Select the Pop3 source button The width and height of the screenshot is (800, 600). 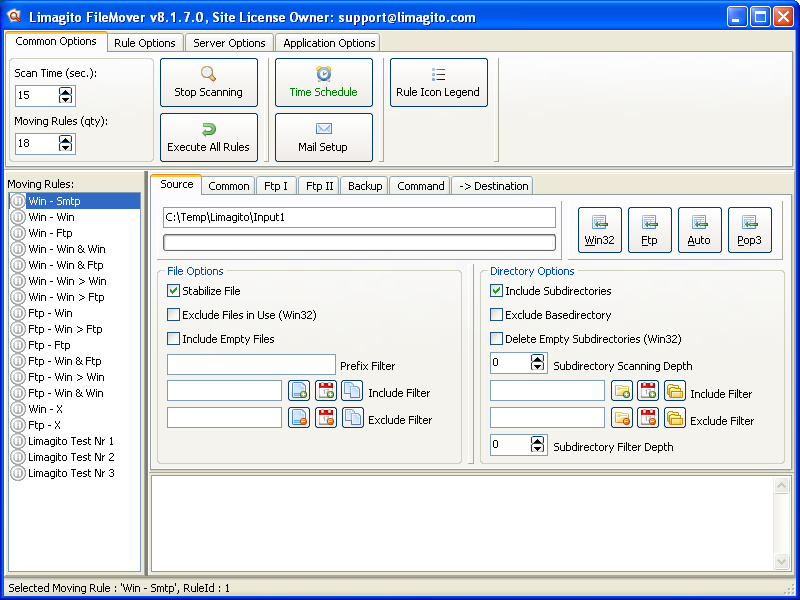coord(749,230)
